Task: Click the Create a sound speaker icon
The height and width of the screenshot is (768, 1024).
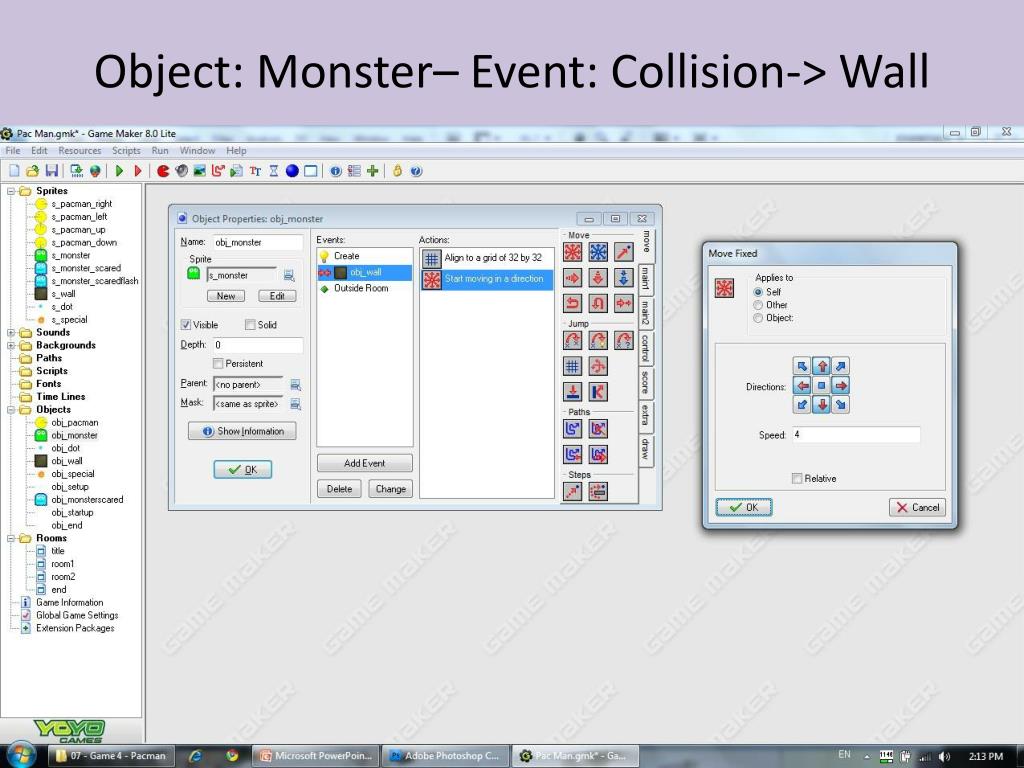Action: click(x=182, y=171)
